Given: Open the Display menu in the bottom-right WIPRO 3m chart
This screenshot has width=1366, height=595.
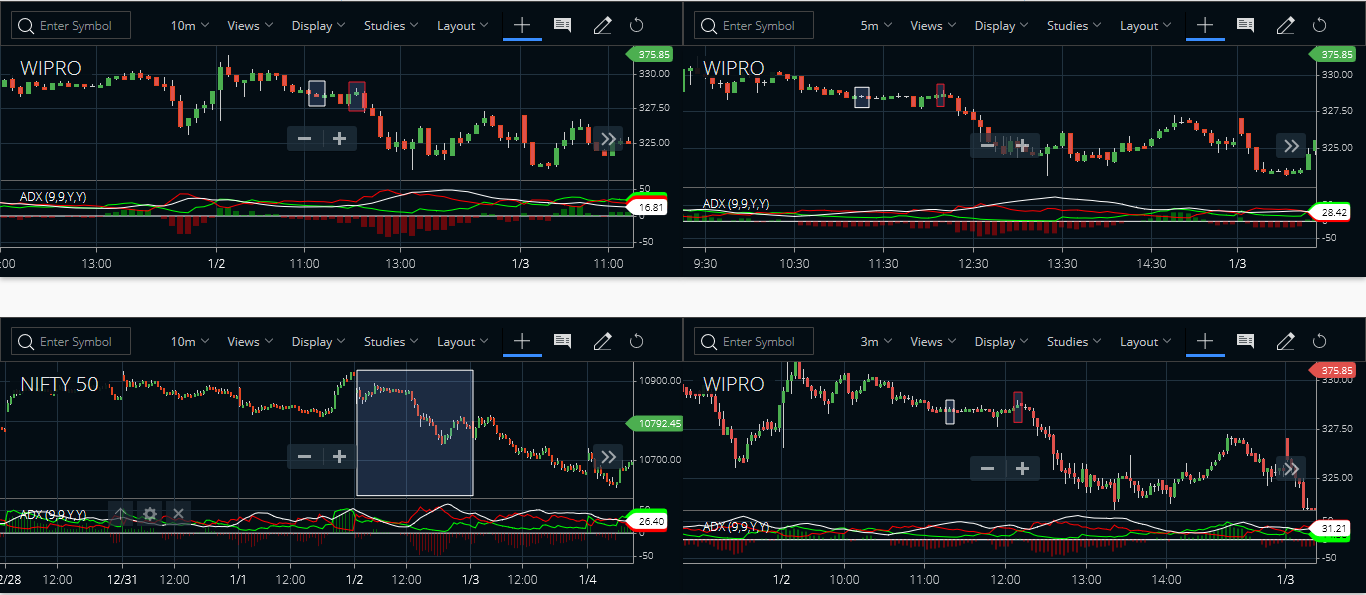Looking at the screenshot, I should click(1002, 341).
